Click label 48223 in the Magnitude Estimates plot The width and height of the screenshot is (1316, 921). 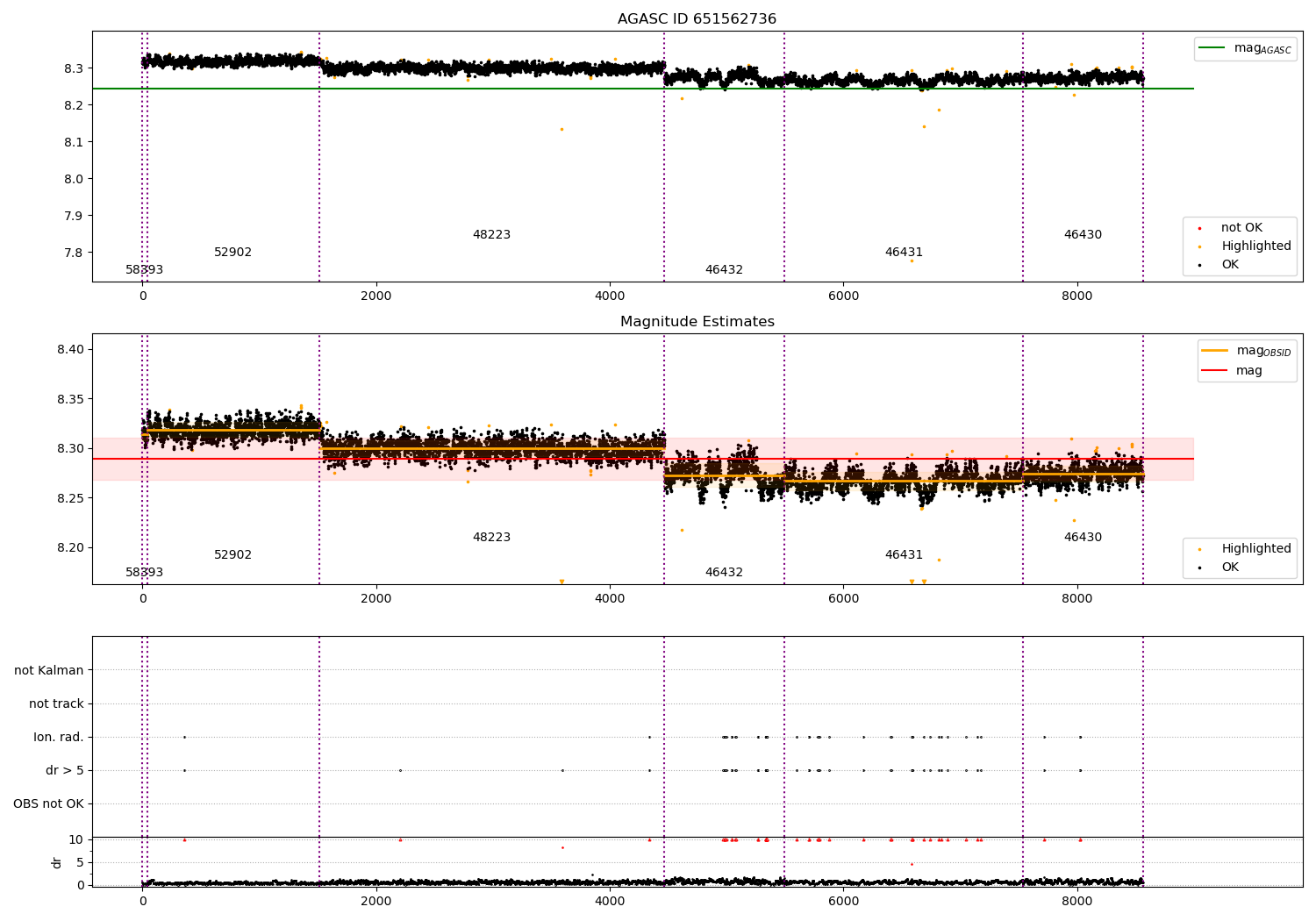(x=491, y=538)
